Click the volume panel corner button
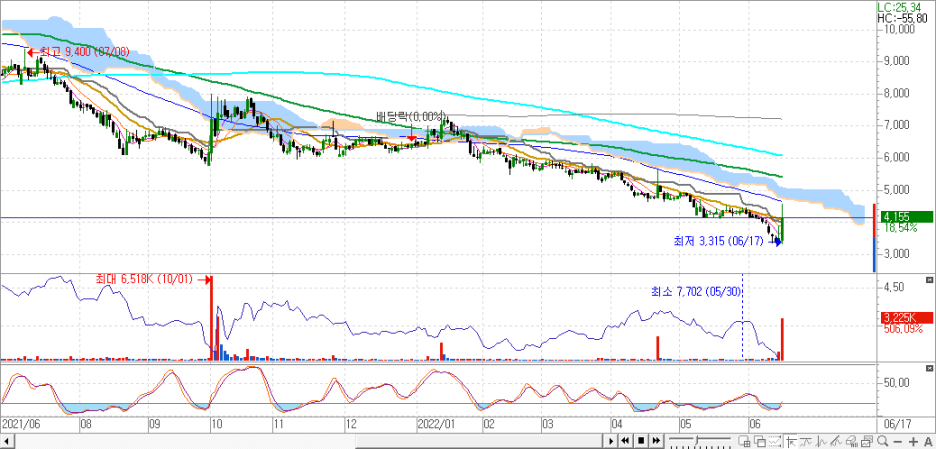The image size is (936, 449). coord(928,279)
